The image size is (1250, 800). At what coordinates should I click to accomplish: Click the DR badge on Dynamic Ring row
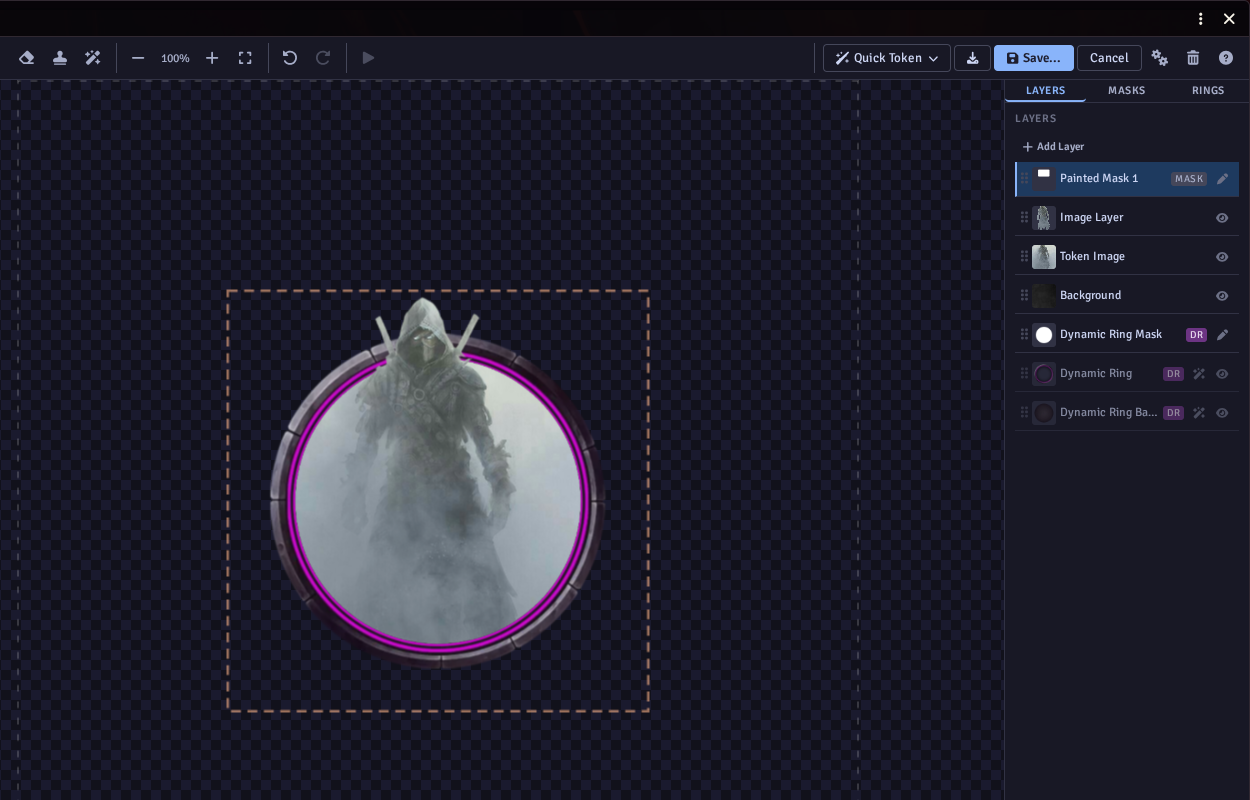(x=1173, y=374)
